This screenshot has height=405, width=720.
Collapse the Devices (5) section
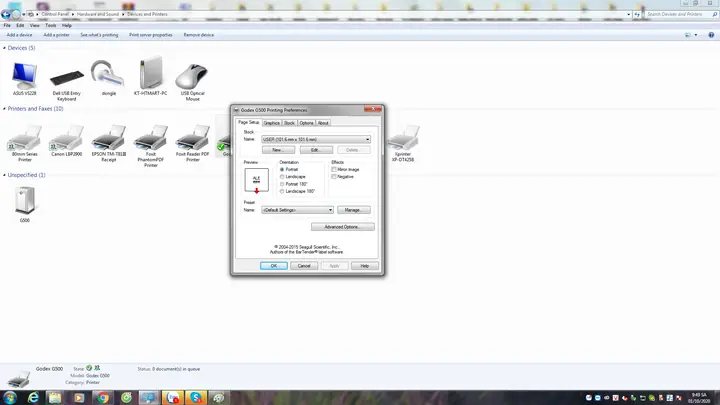point(5,48)
